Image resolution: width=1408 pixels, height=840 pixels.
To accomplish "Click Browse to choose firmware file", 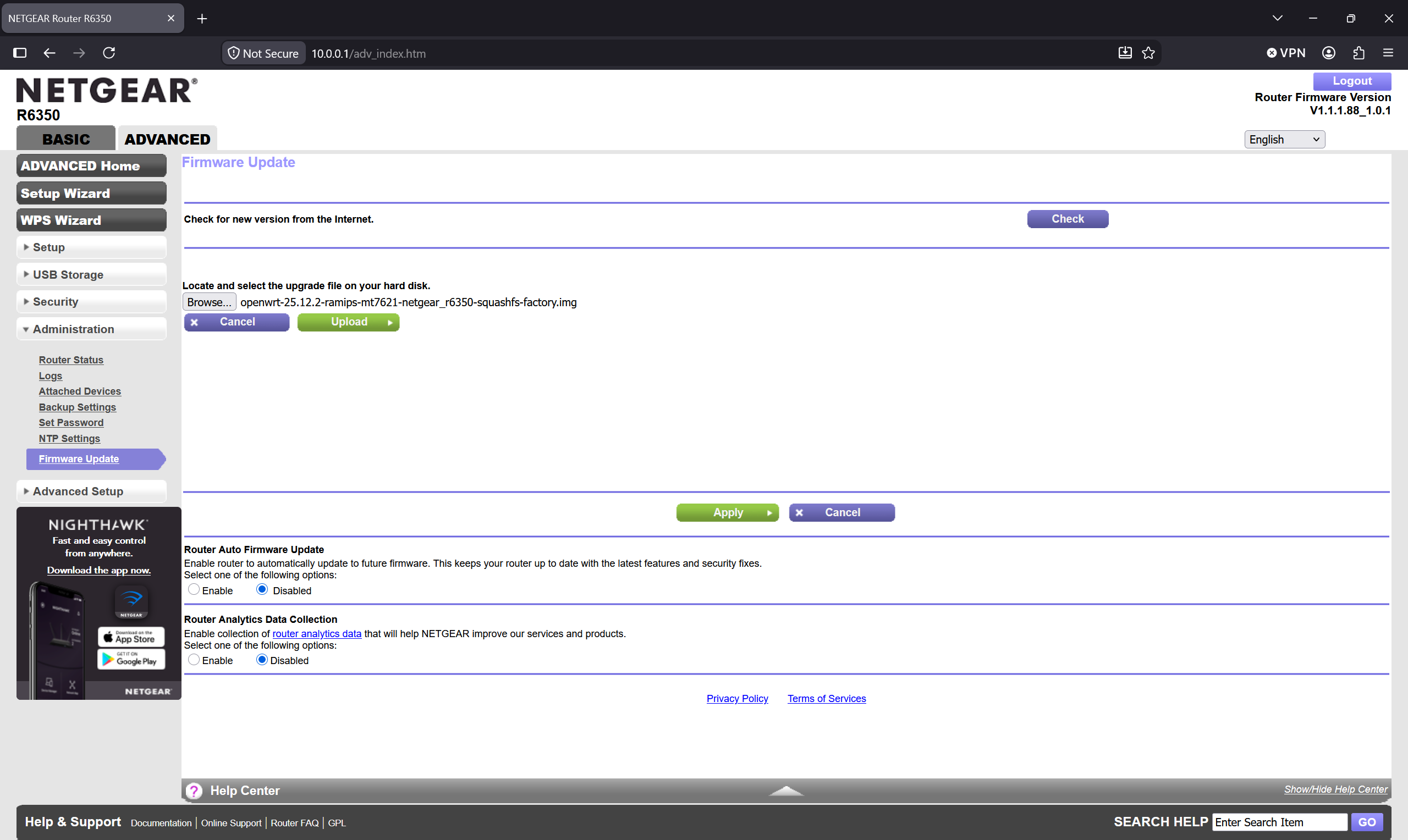I will [x=210, y=302].
